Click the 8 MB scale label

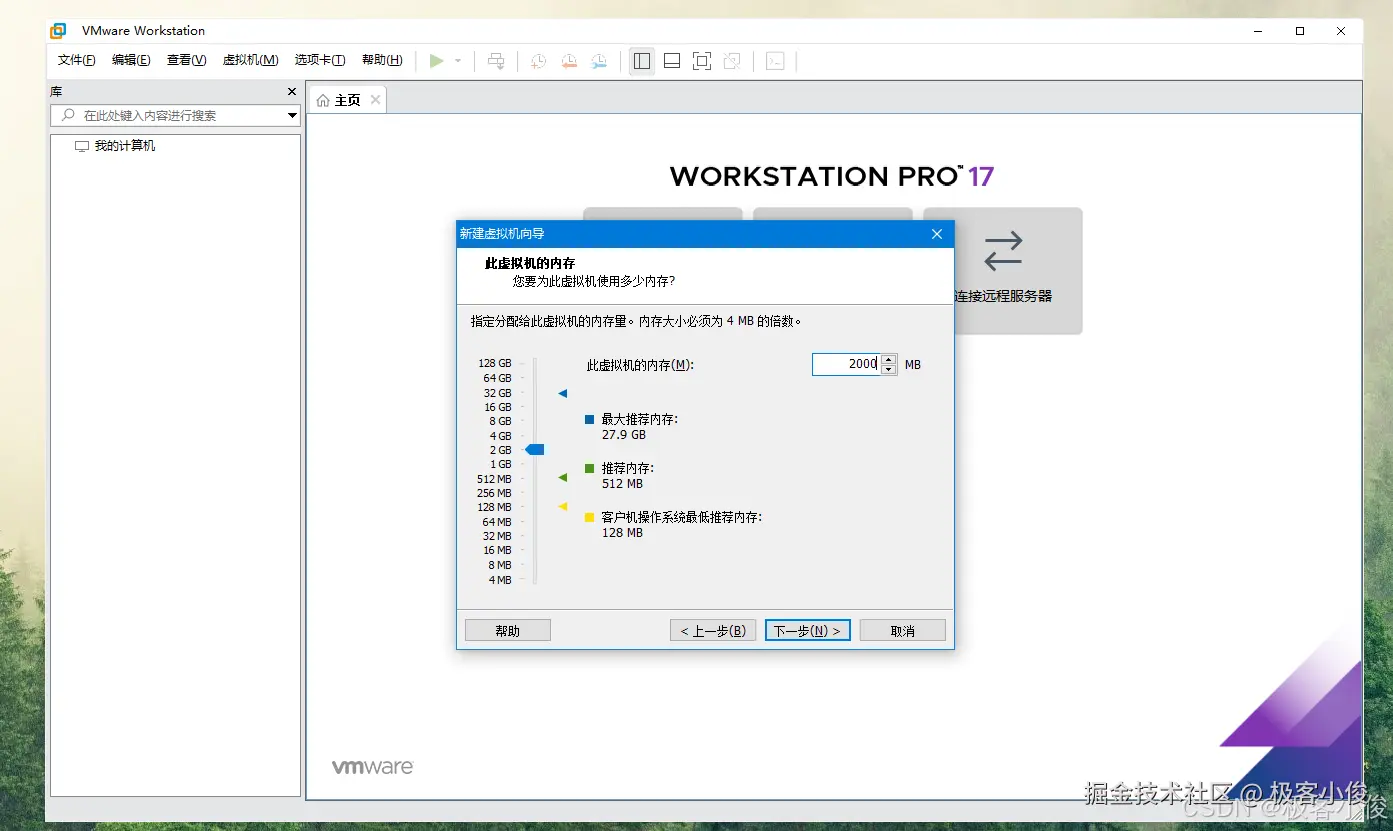point(500,565)
